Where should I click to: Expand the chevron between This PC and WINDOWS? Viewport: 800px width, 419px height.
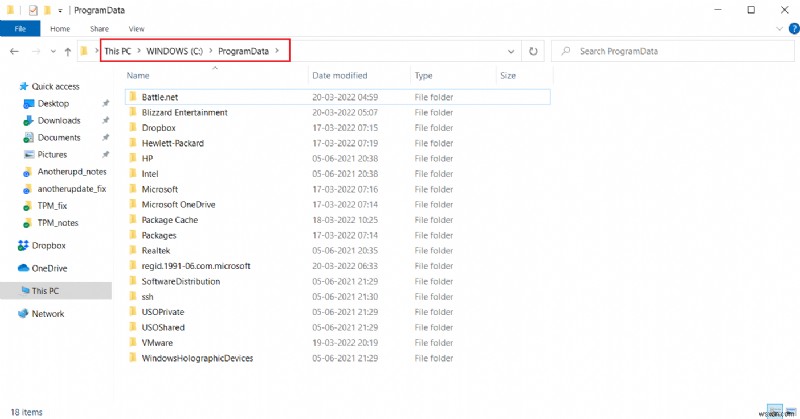click(139, 51)
